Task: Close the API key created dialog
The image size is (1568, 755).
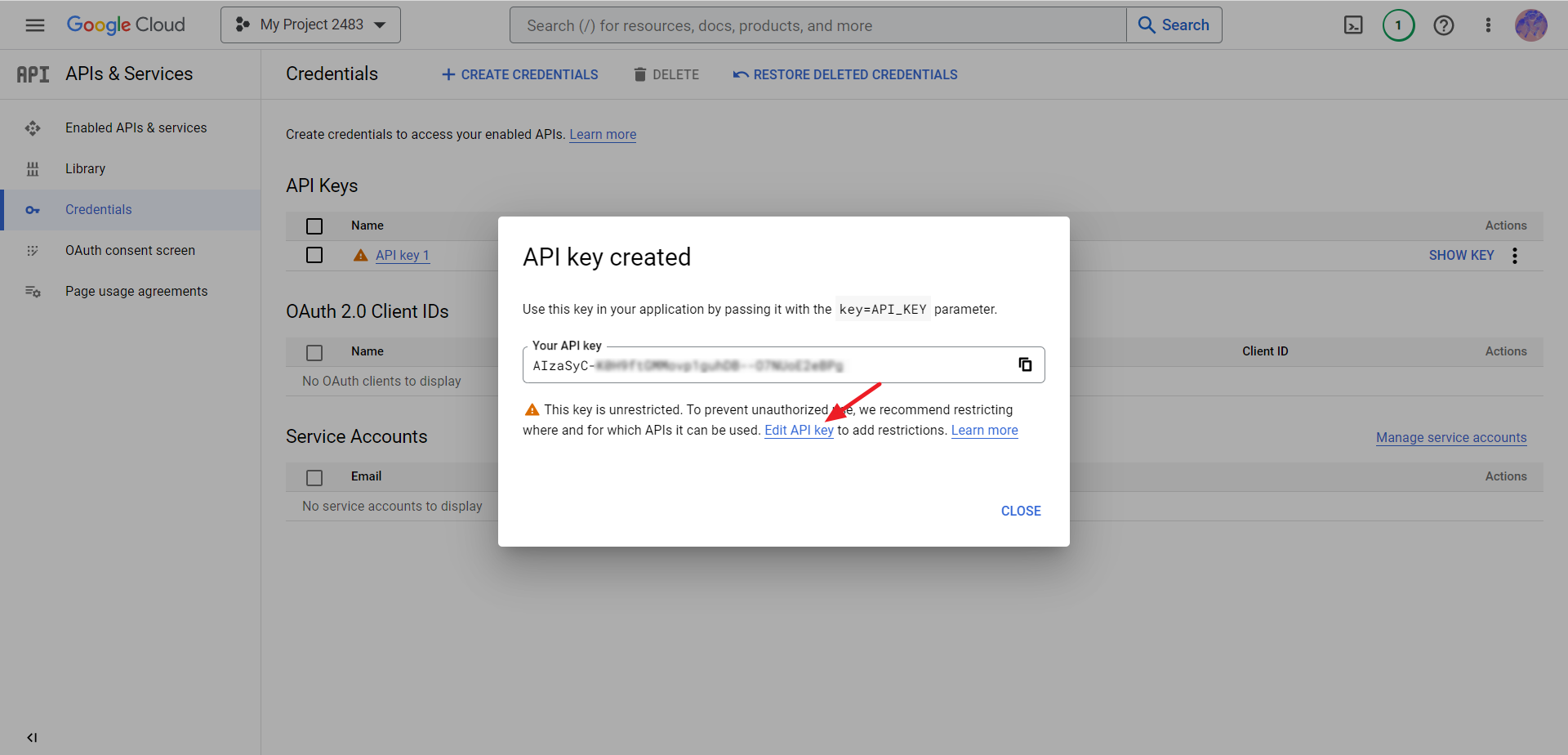Action: coord(1021,512)
